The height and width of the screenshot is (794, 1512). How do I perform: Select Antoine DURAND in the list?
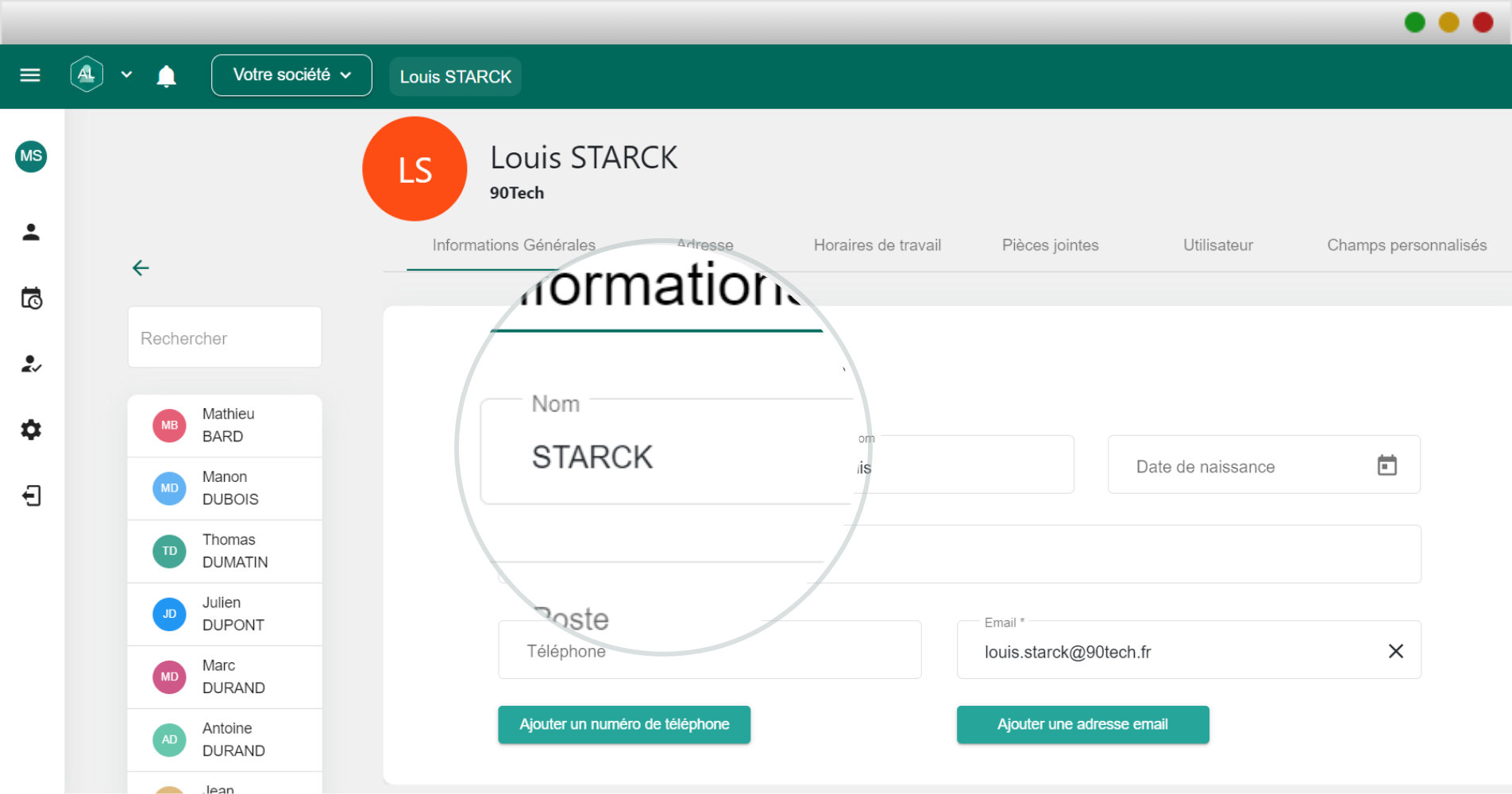tap(225, 739)
